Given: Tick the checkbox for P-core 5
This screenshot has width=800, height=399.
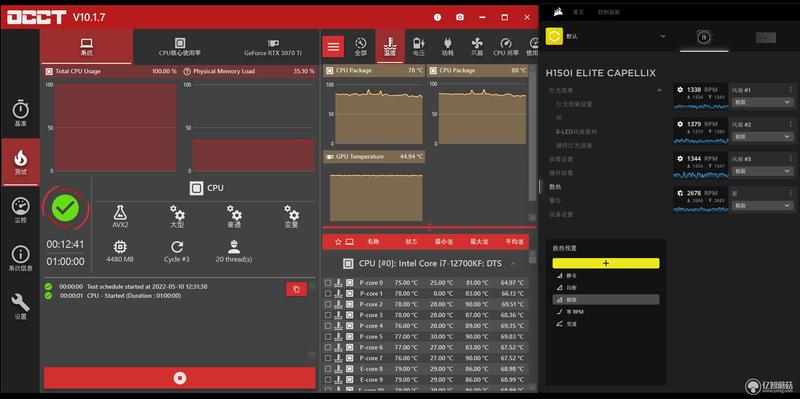Looking at the screenshot, I should click(328, 337).
